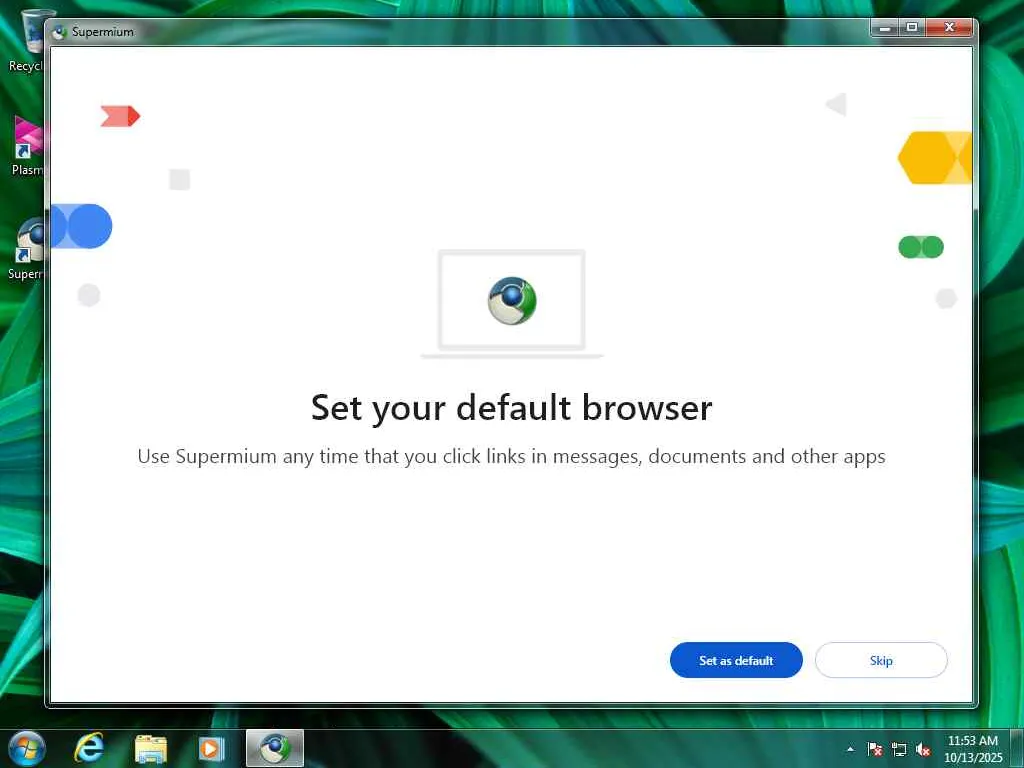Image resolution: width=1024 pixels, height=768 pixels.
Task: Show hidden system tray icons
Action: tap(850, 749)
